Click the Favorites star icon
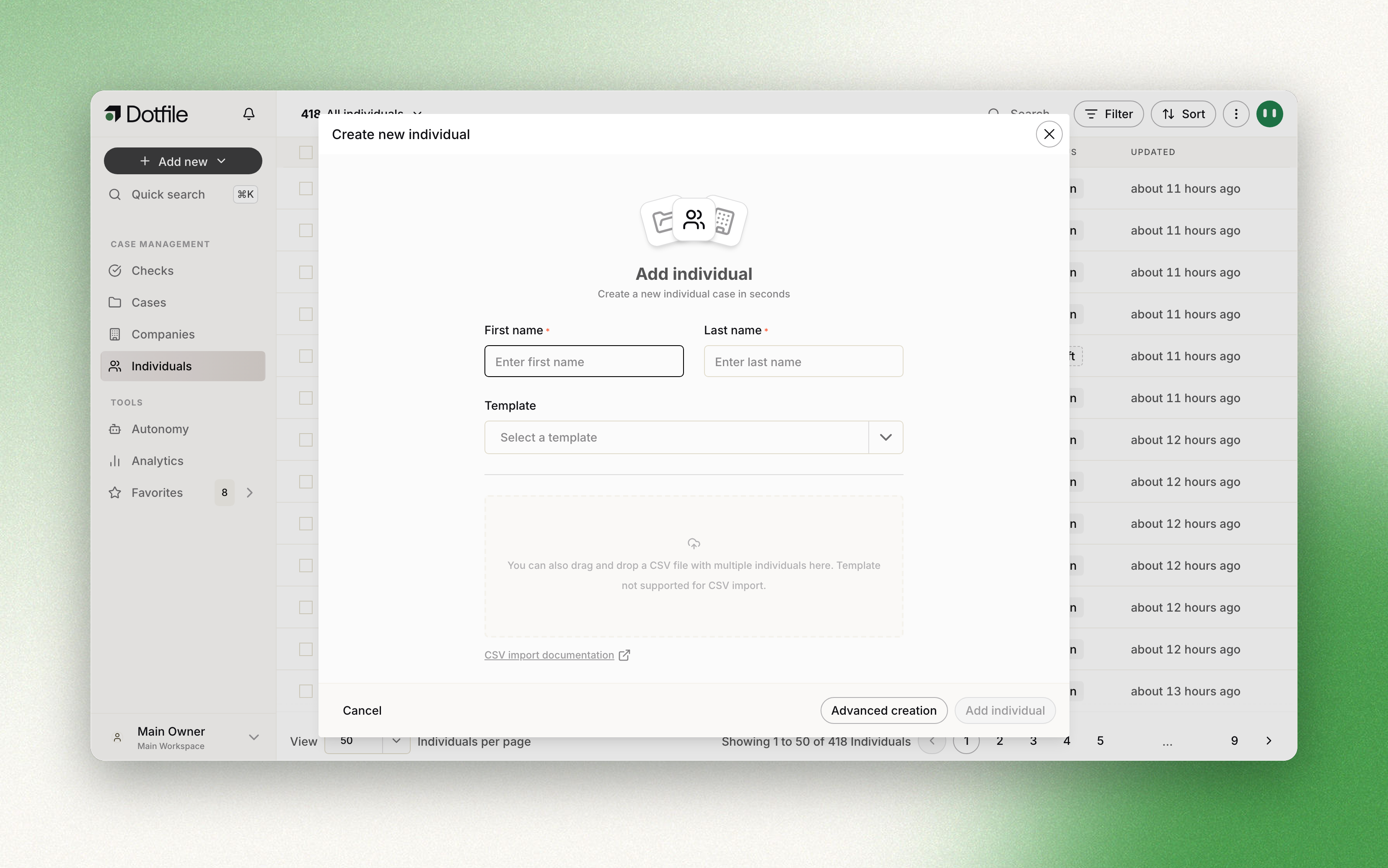Image resolution: width=1388 pixels, height=868 pixels. tap(115, 493)
